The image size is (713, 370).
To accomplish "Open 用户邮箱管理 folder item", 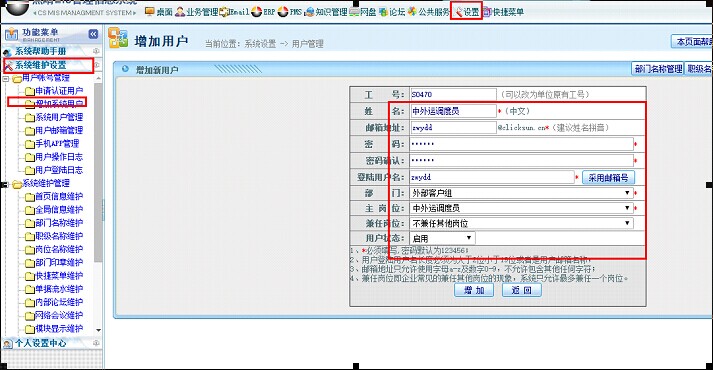I will [54, 130].
